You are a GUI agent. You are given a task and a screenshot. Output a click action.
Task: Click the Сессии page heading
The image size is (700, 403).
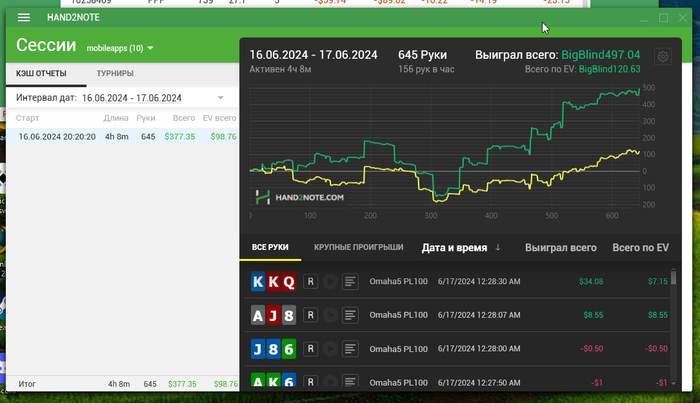[x=46, y=45]
